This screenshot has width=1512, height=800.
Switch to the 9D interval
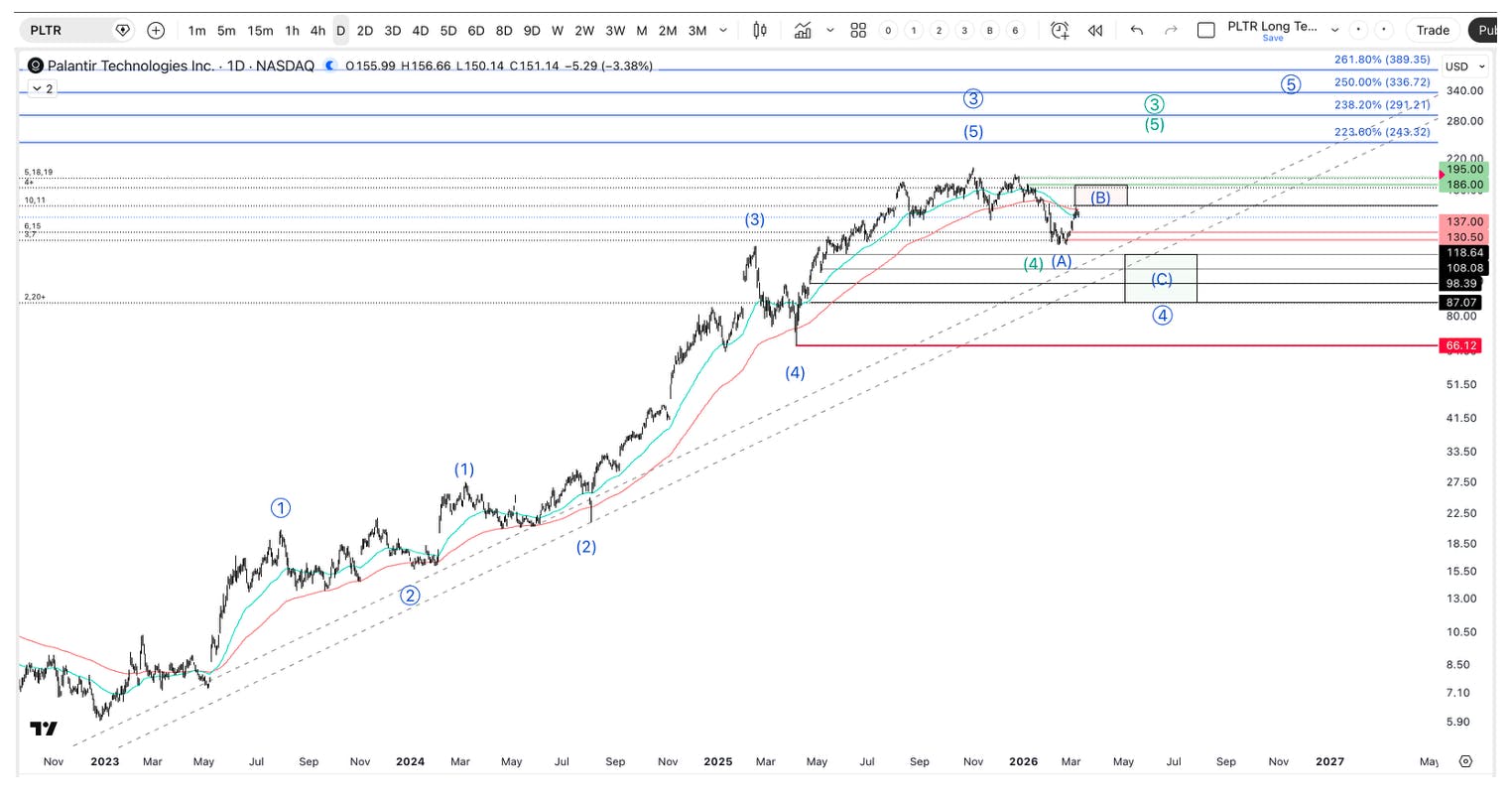click(532, 30)
